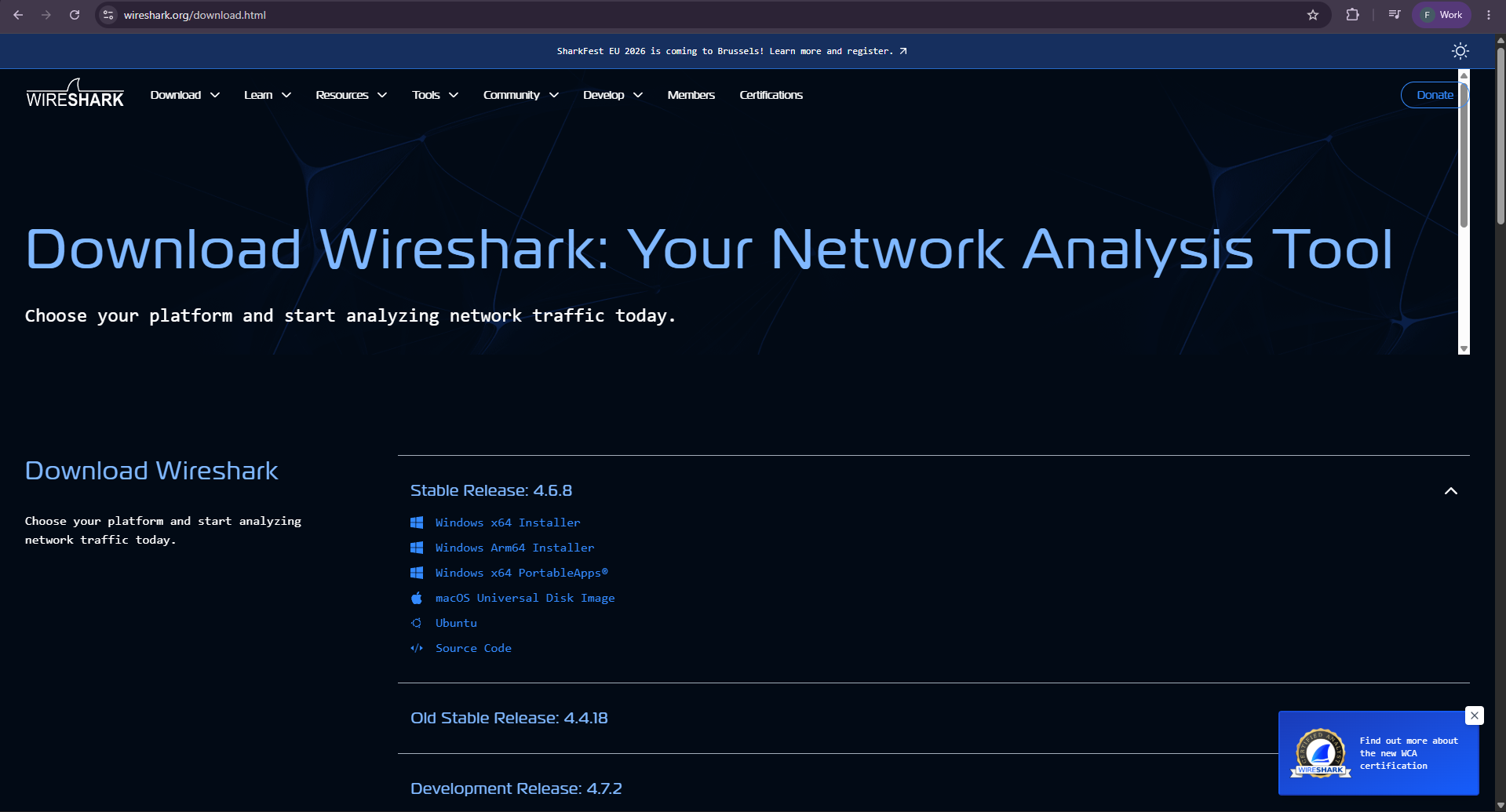
Task: Click the Windows icon beside Arm64 Installer
Action: coord(417,548)
